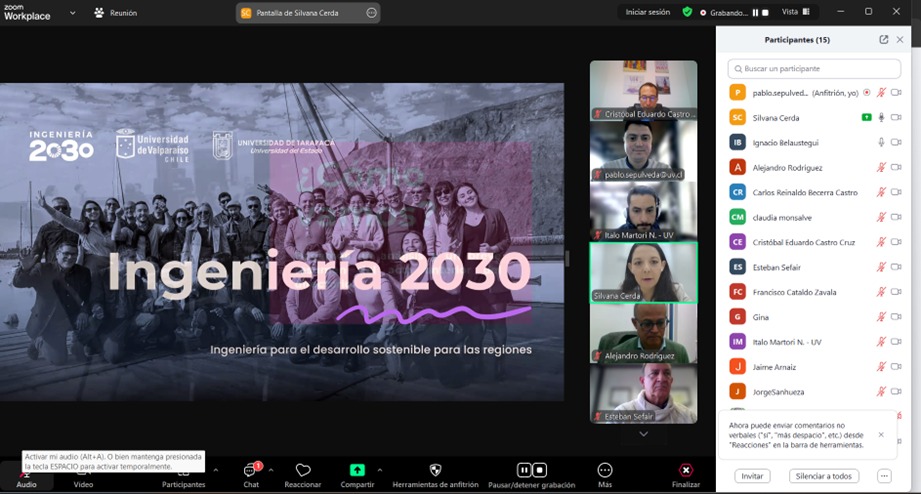This screenshot has height=494, width=921.
Task: Toggle Jaime Arnaiz's muted microphone icon
Action: coord(881,367)
